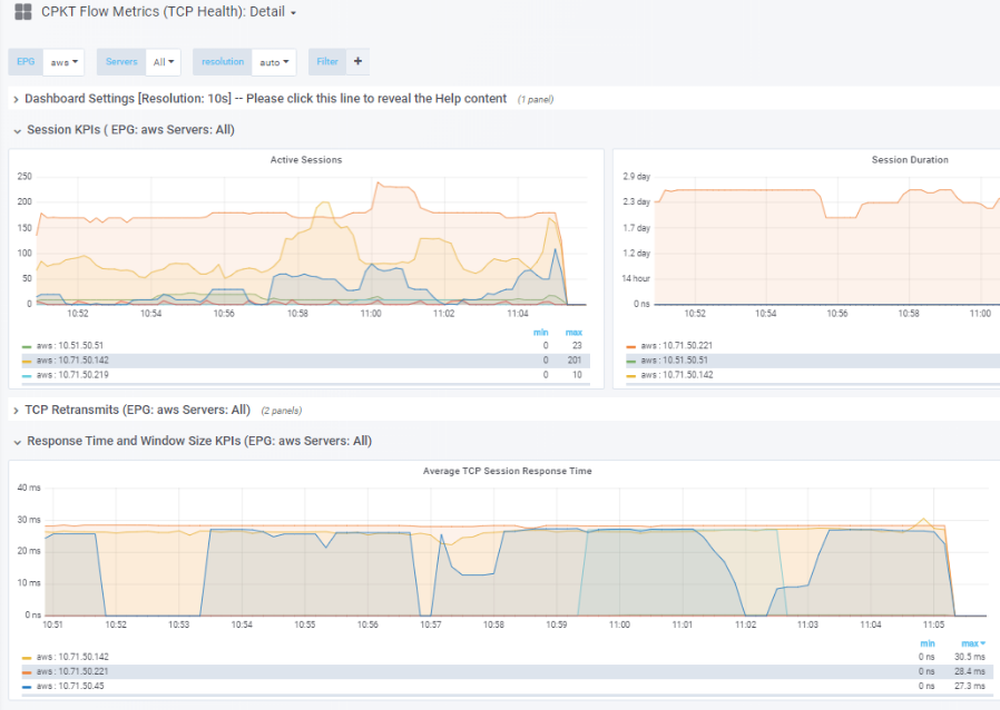The width and height of the screenshot is (1000, 710).
Task: Toggle Session Duration series aws : 10.51.50.51
Action: point(674,360)
